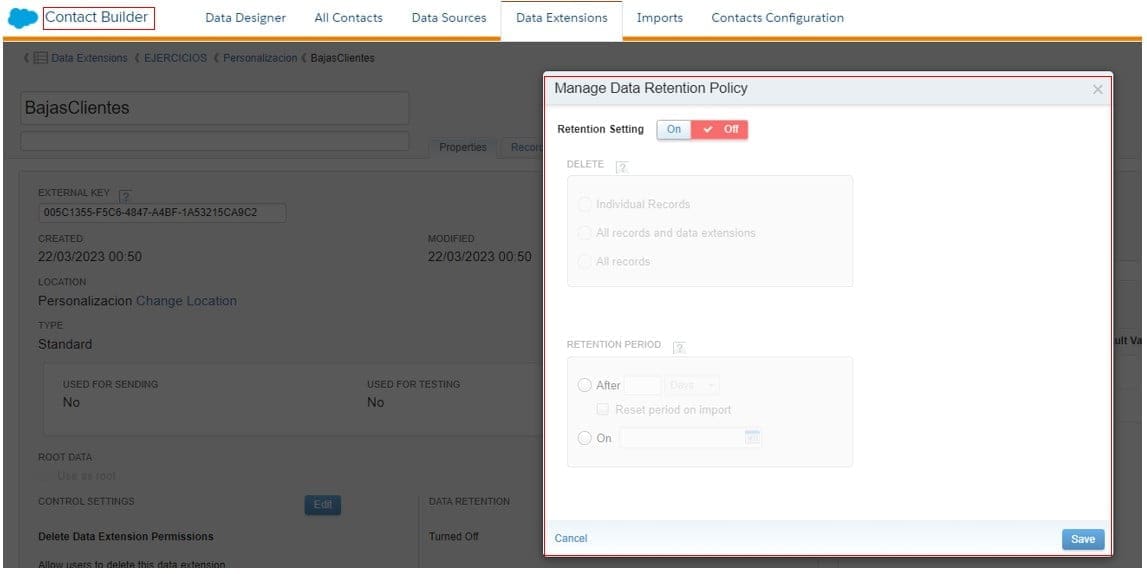Expand the Days unit dropdown
This screenshot has height=574, width=1147.
click(693, 385)
